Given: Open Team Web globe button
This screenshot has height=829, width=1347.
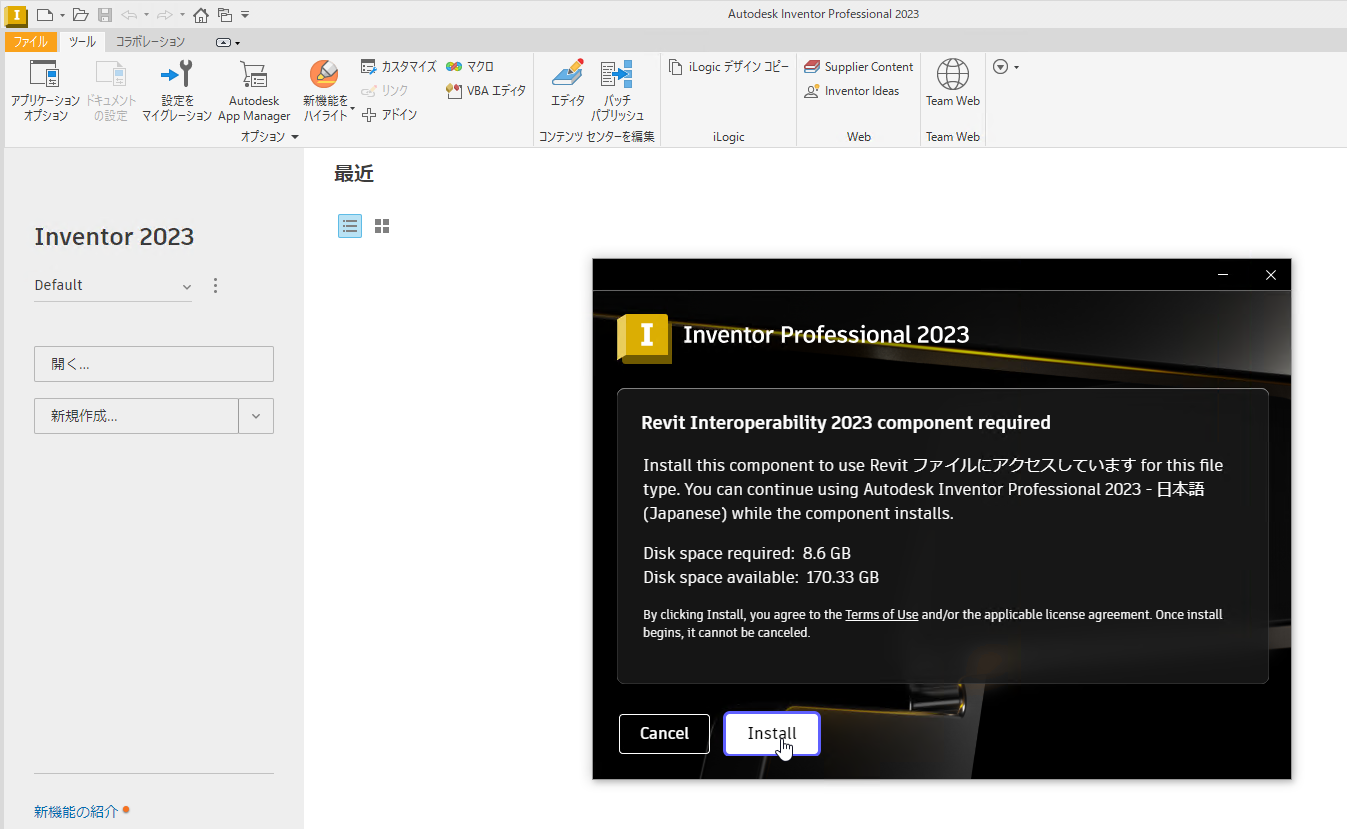Looking at the screenshot, I should pyautogui.click(x=953, y=83).
